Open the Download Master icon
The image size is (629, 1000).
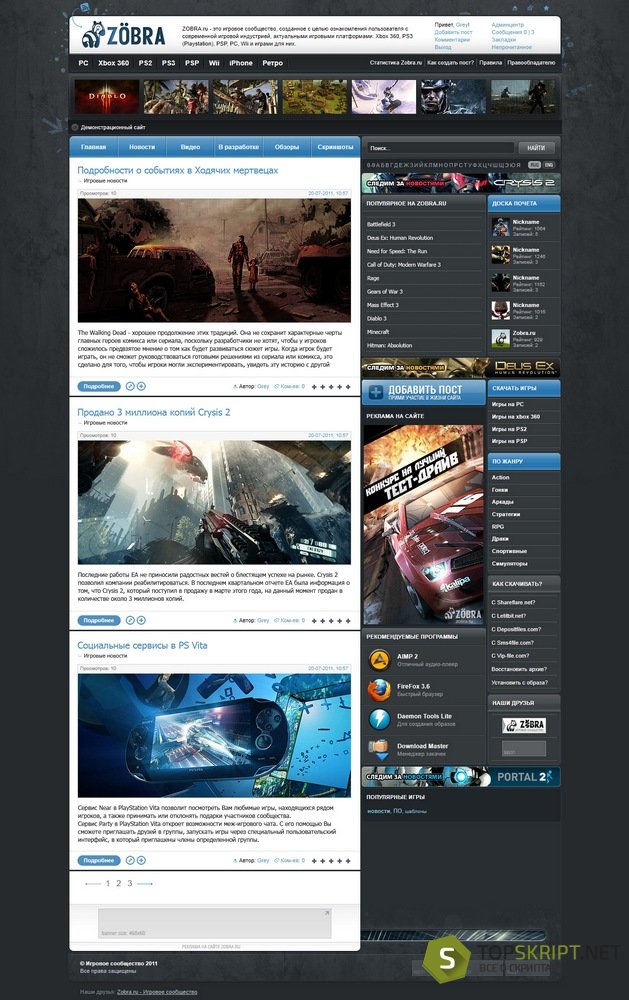tap(379, 749)
